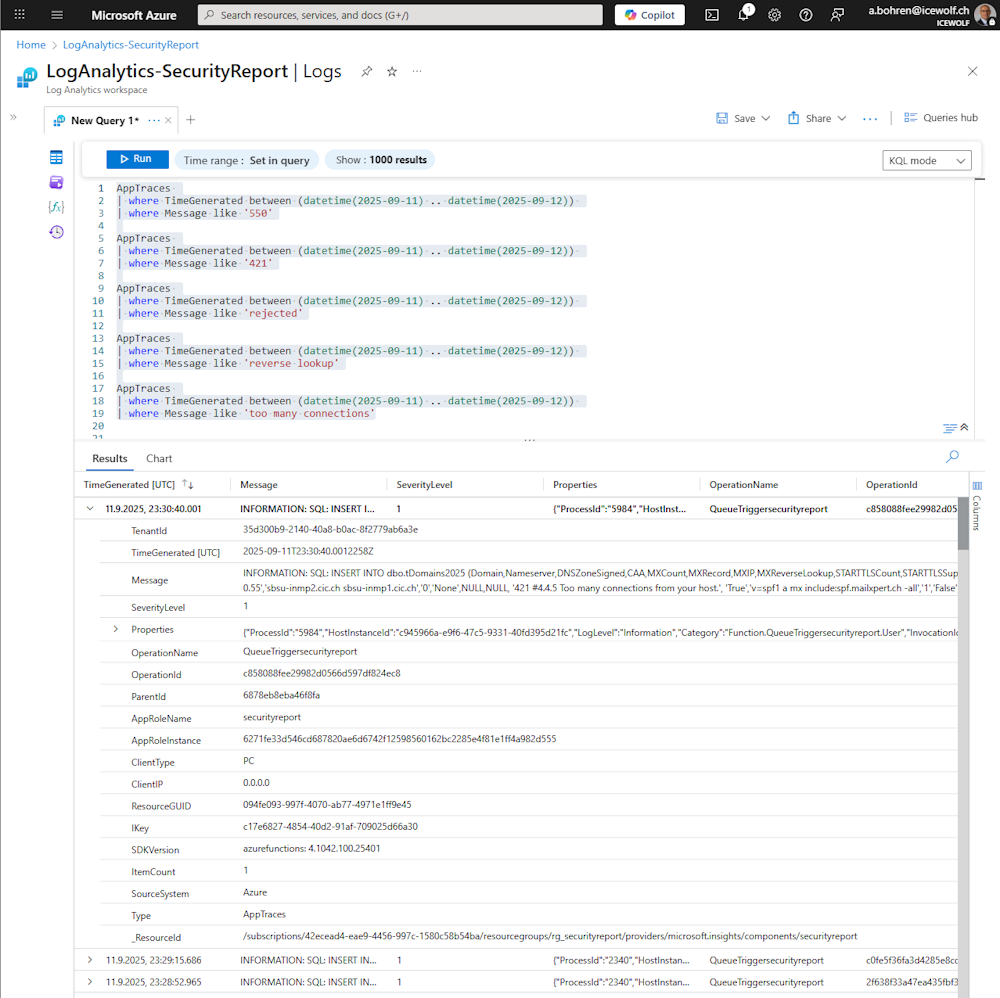Switch to the Chart tab

[x=159, y=459]
